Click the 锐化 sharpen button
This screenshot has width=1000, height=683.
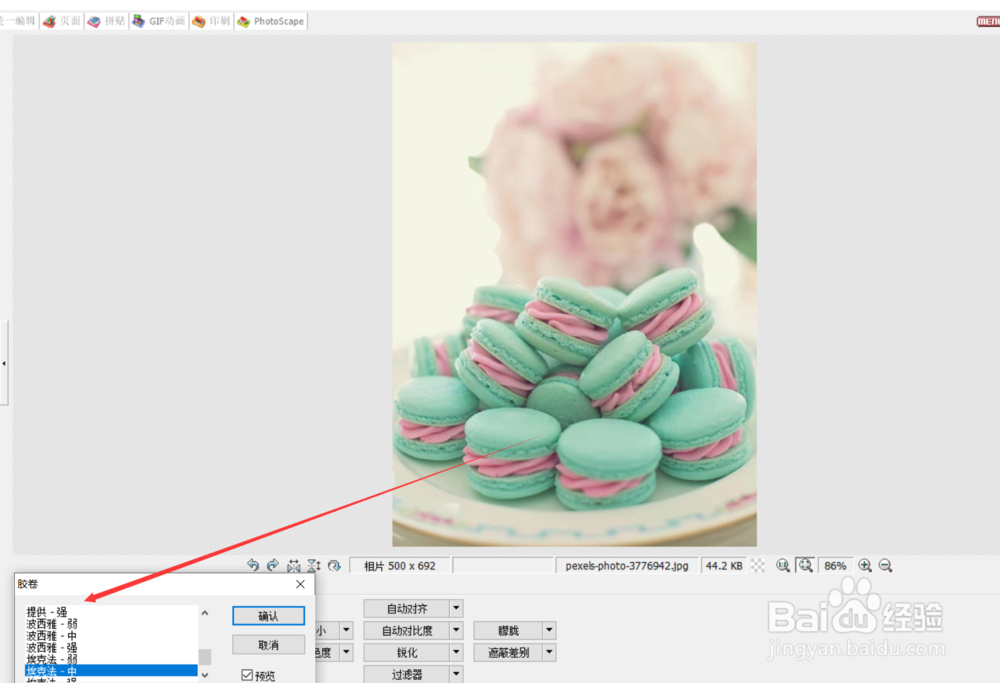(407, 652)
